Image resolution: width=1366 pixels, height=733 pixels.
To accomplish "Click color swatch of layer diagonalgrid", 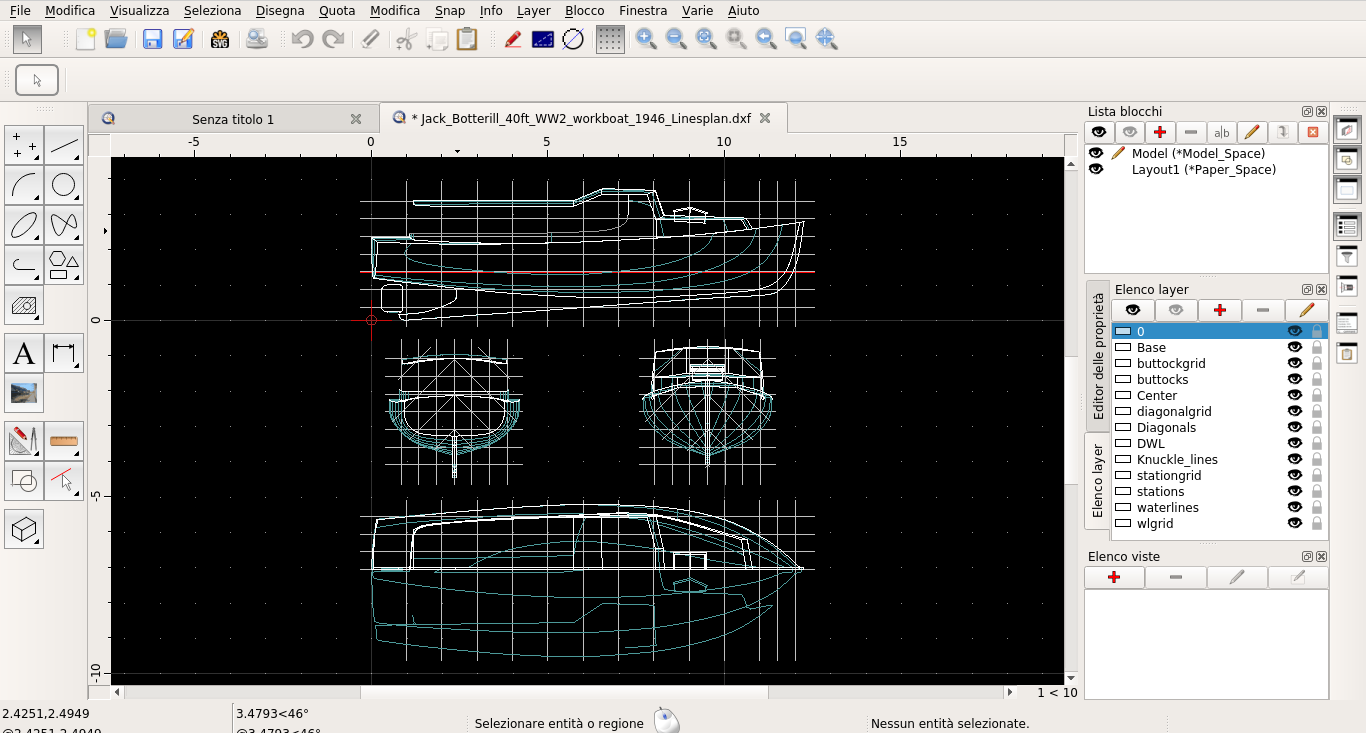I will click(1123, 411).
